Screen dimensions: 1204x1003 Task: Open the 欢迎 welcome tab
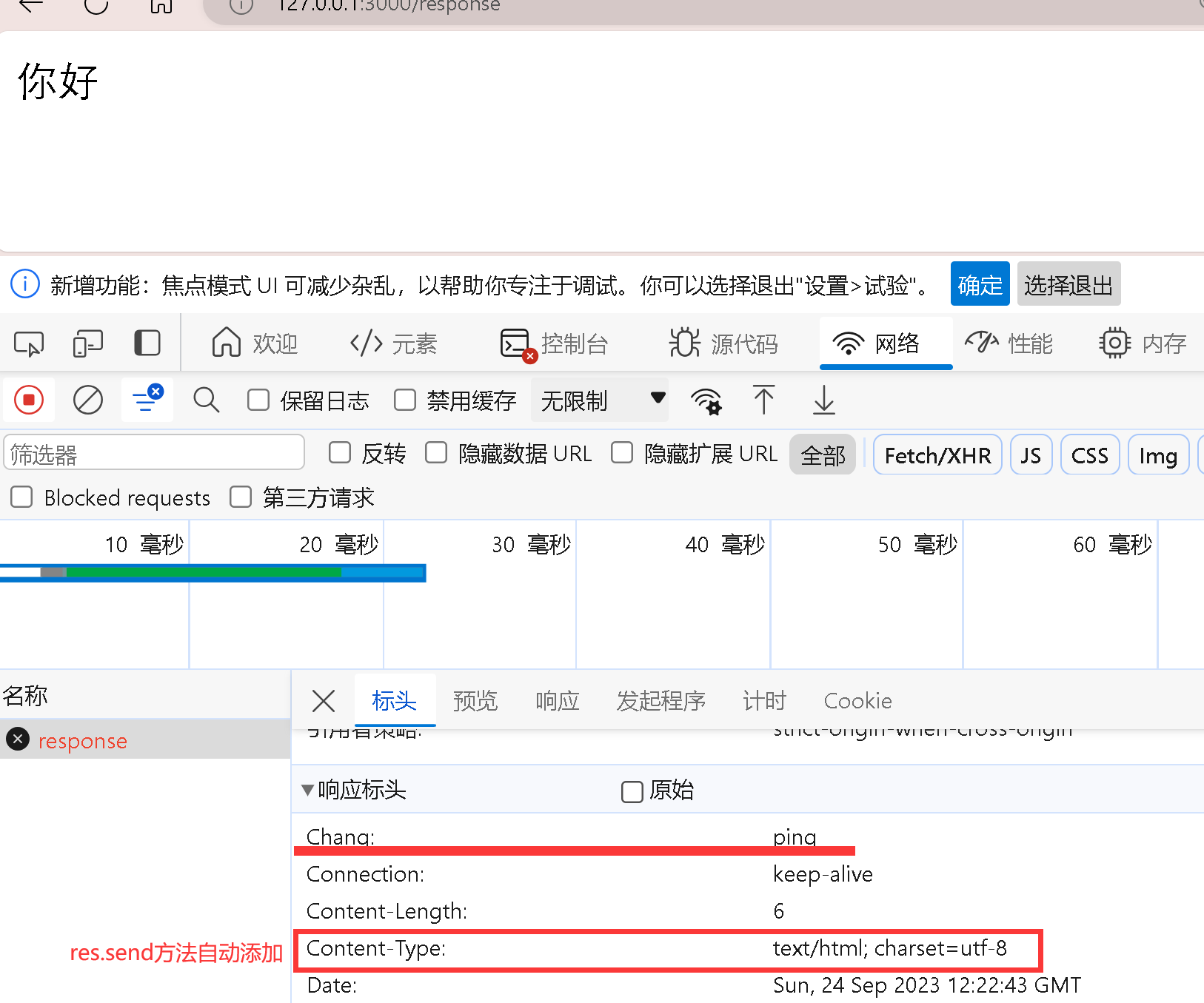point(255,343)
